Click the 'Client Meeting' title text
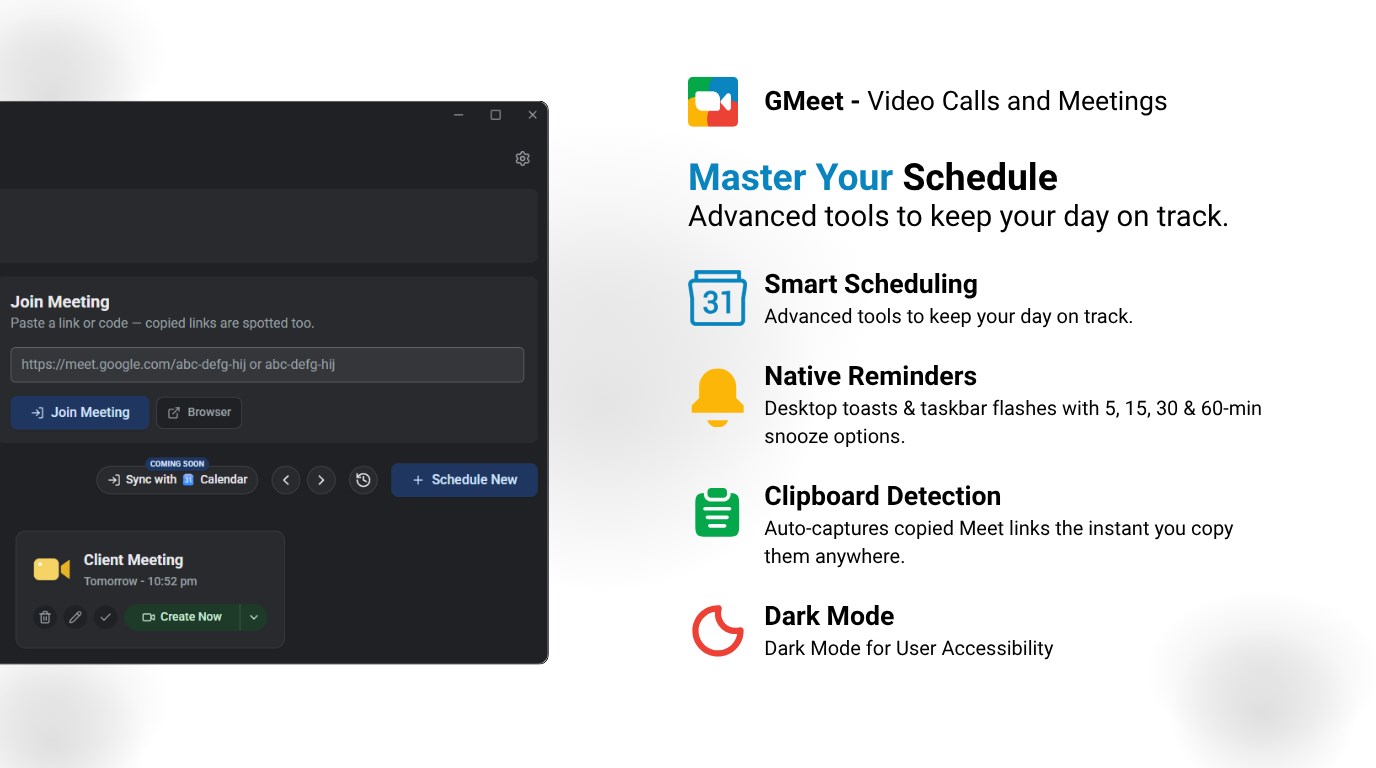Viewport: 1376px width, 768px height. (133, 560)
